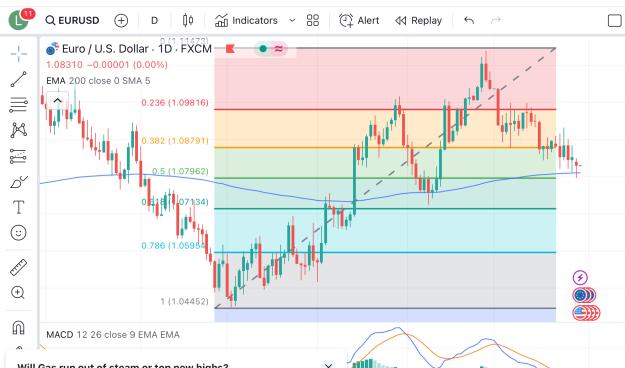Open the indicator templates grid icon
The height and width of the screenshot is (368, 625).
313,20
